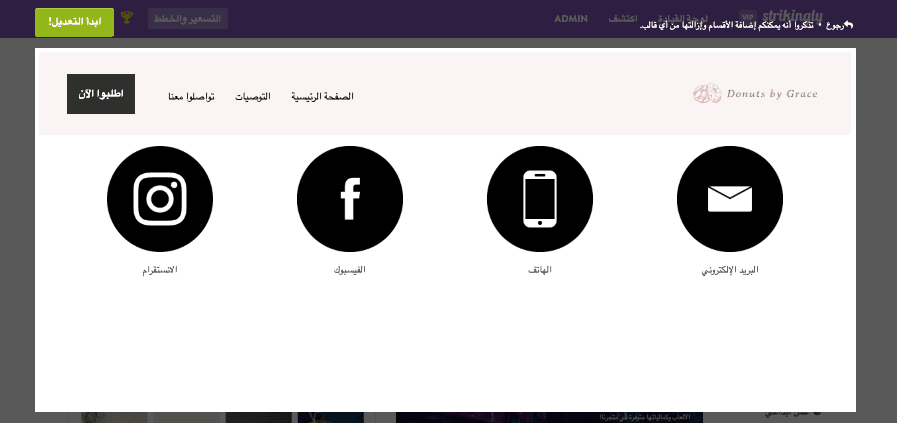The height and width of the screenshot is (423, 897).
Task: Click the الهاتف label
Action: coord(539,270)
